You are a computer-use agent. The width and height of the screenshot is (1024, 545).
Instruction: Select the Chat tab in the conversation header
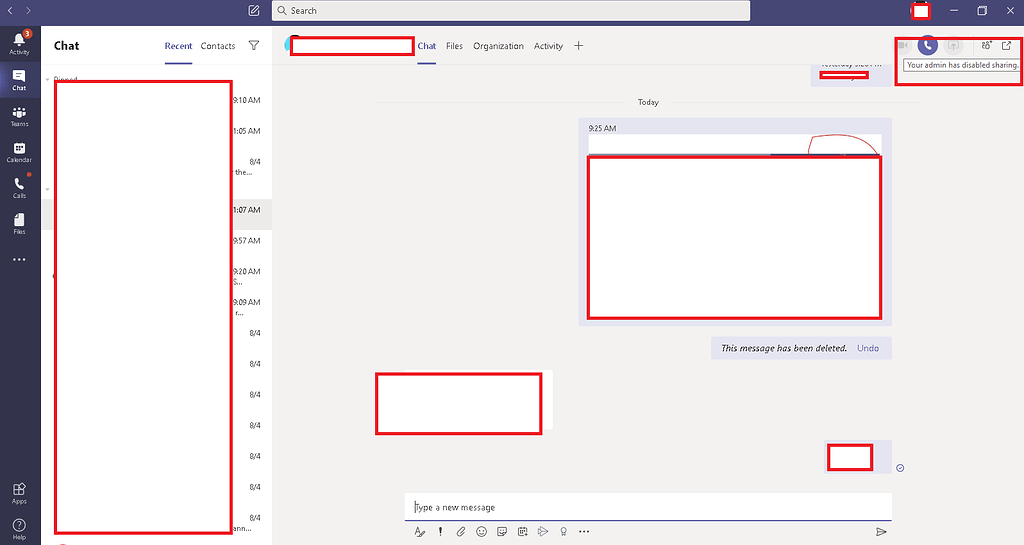point(426,46)
